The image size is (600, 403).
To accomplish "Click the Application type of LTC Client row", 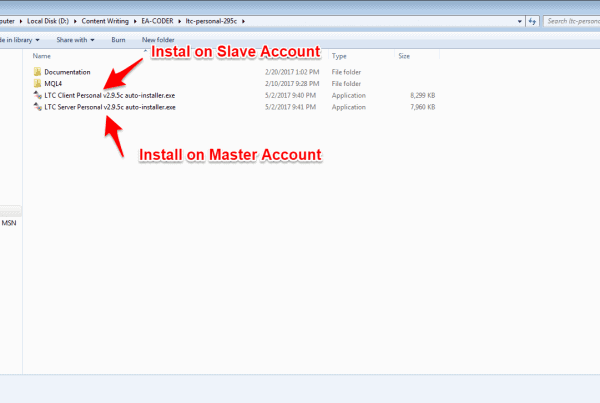I will point(349,95).
